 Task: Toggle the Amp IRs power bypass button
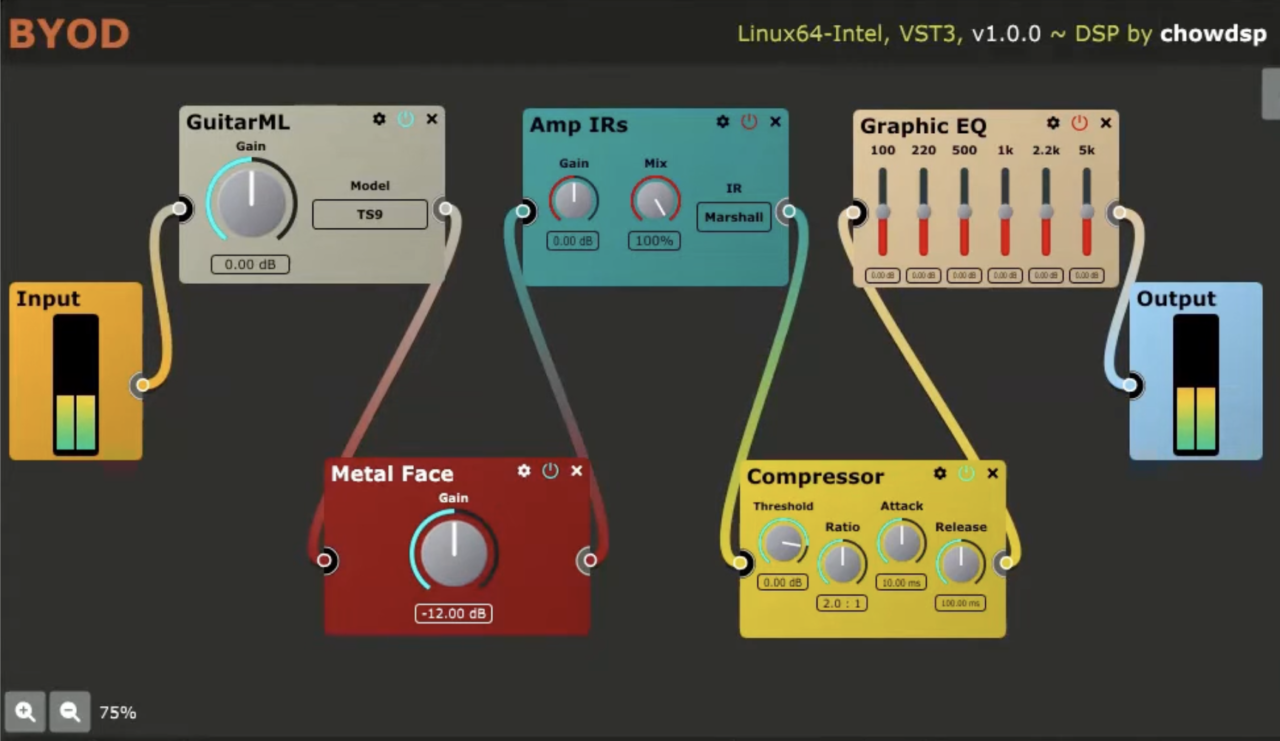(x=749, y=122)
